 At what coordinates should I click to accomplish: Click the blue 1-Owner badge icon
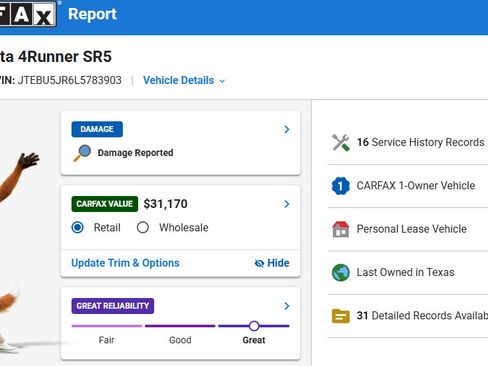coord(341,186)
